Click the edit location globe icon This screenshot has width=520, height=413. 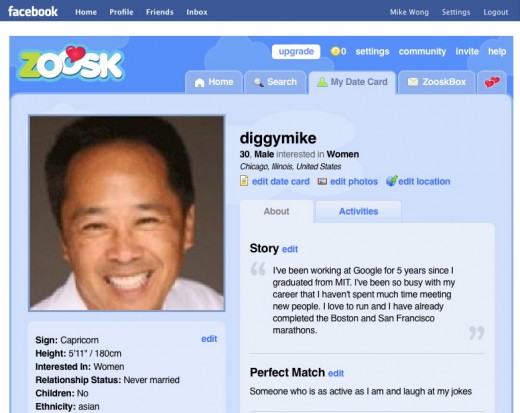(x=391, y=181)
